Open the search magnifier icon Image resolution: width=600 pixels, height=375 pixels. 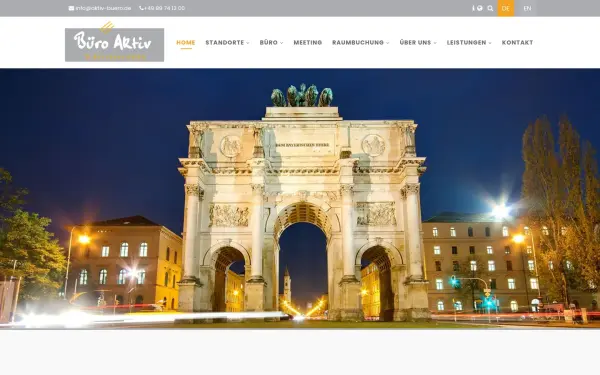(490, 8)
